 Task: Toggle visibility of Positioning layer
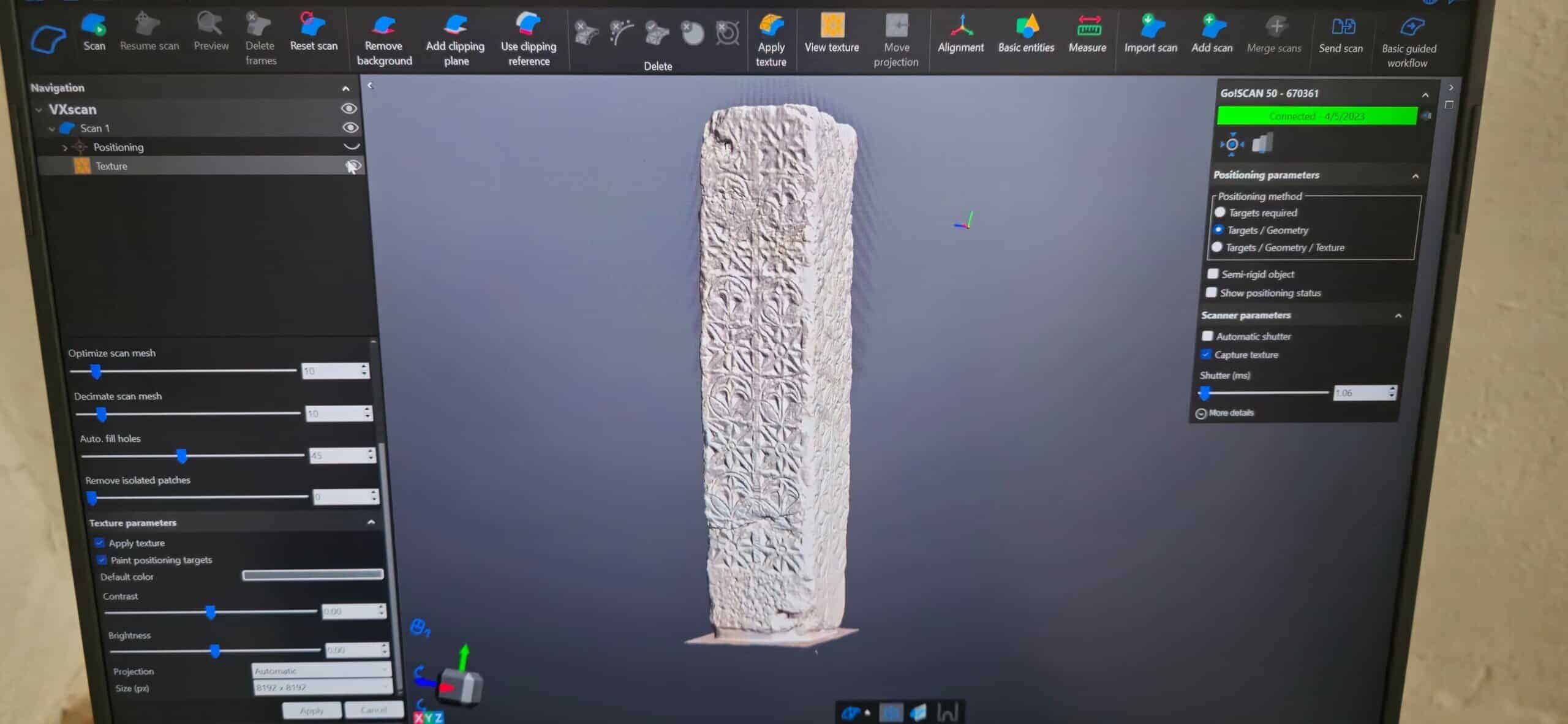click(350, 146)
